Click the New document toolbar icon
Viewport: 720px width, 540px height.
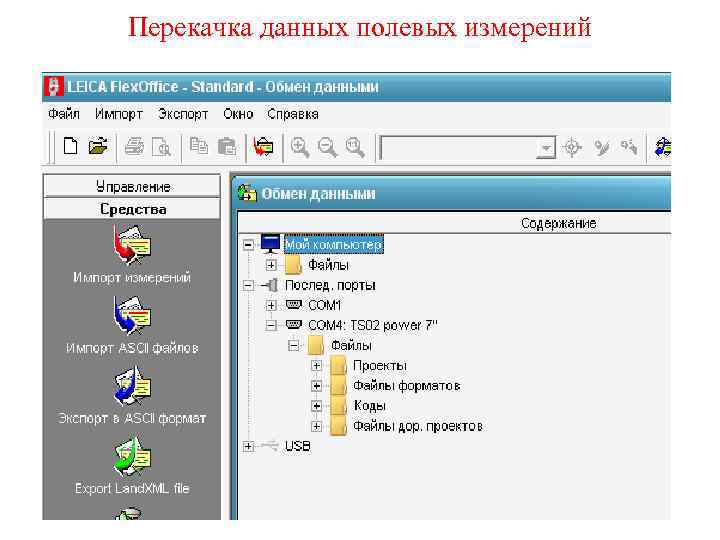pos(70,146)
